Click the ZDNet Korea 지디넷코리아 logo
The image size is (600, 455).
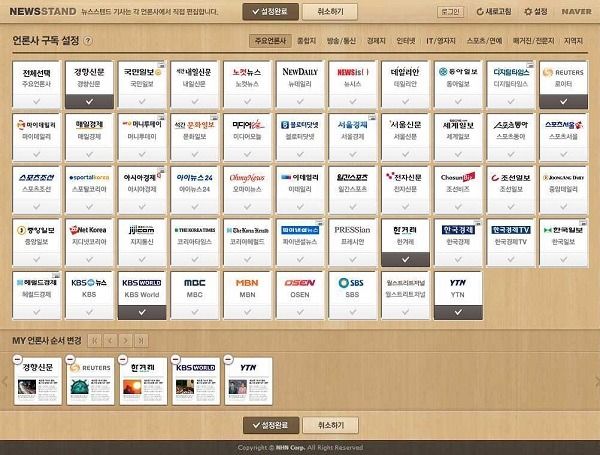[x=88, y=230]
